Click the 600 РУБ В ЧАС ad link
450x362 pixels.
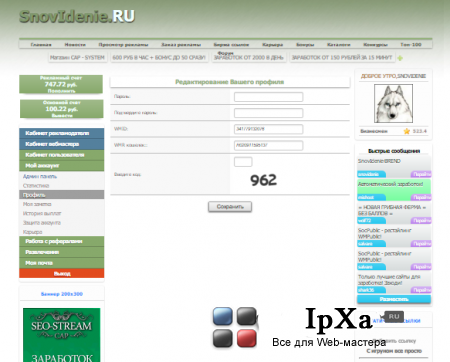pyautogui.click(x=159, y=58)
